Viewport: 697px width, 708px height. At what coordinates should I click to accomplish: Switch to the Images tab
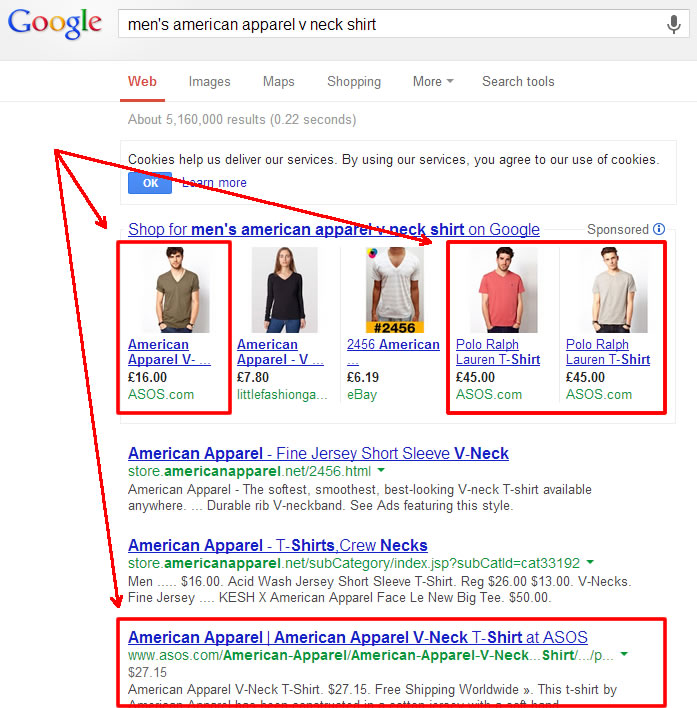(x=209, y=82)
